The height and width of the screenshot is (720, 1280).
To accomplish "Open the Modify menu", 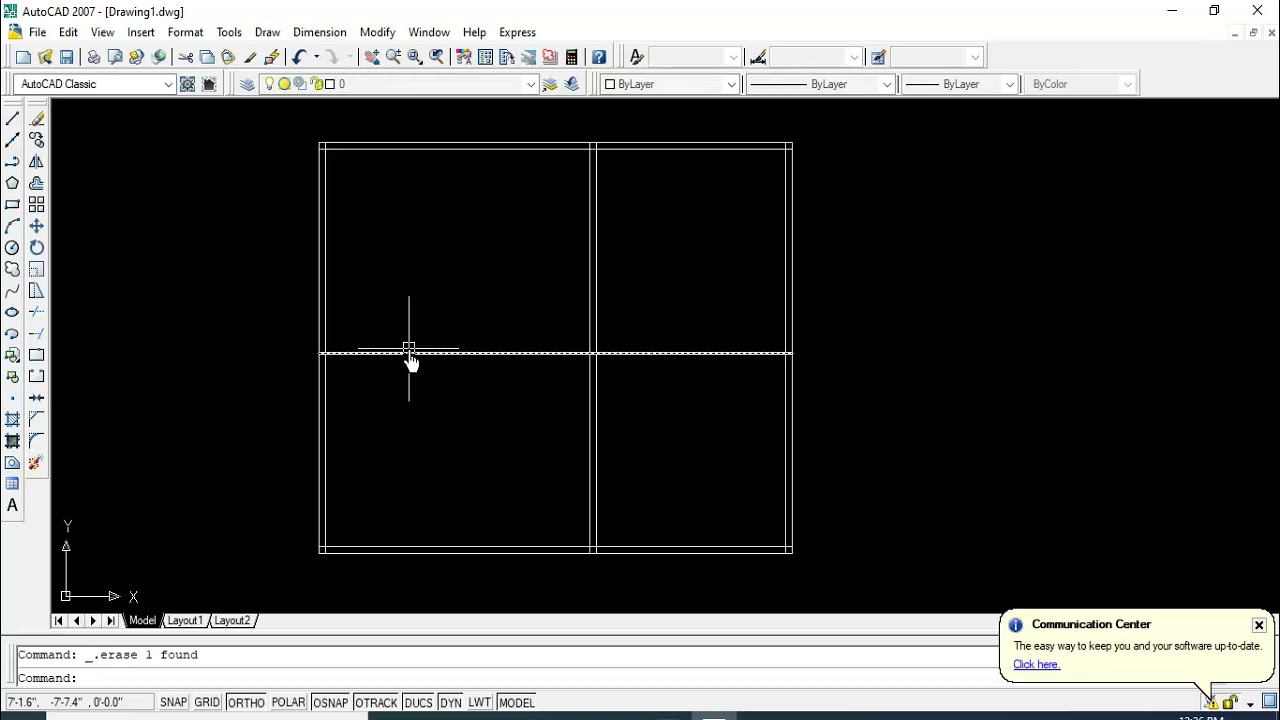I will [x=377, y=32].
